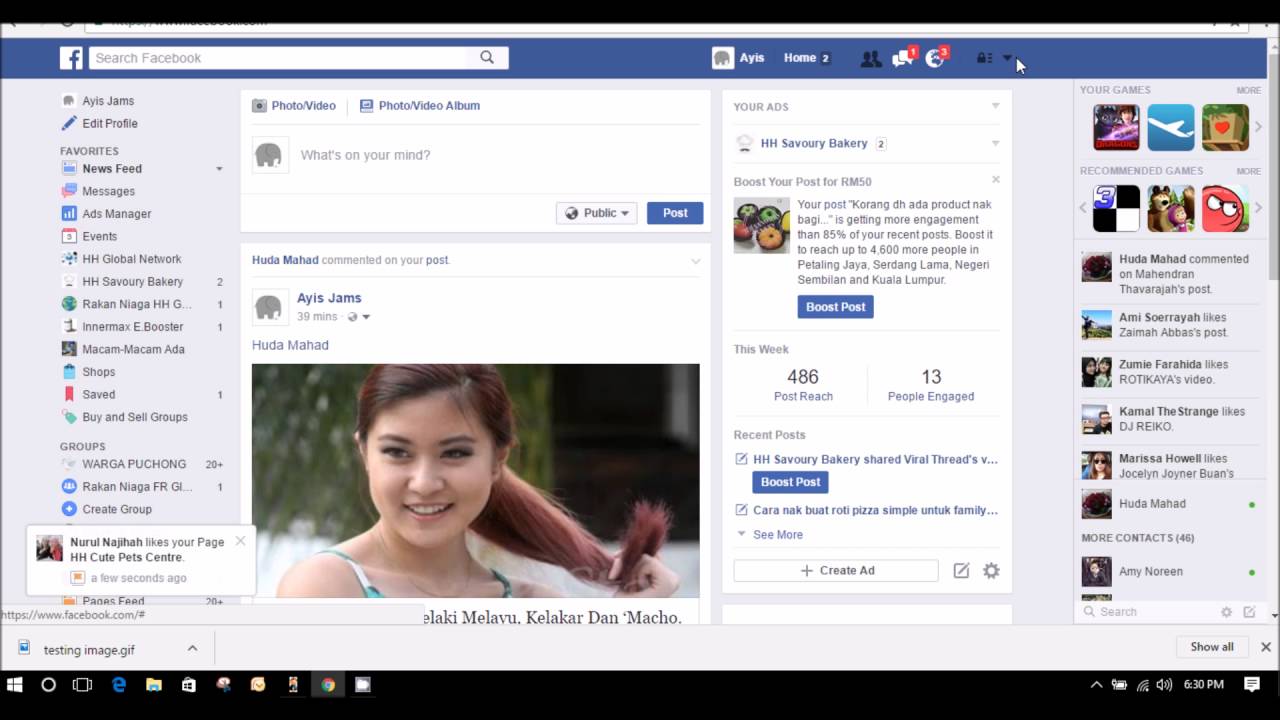
Task: Click the airplane game icon
Action: coord(1171,128)
